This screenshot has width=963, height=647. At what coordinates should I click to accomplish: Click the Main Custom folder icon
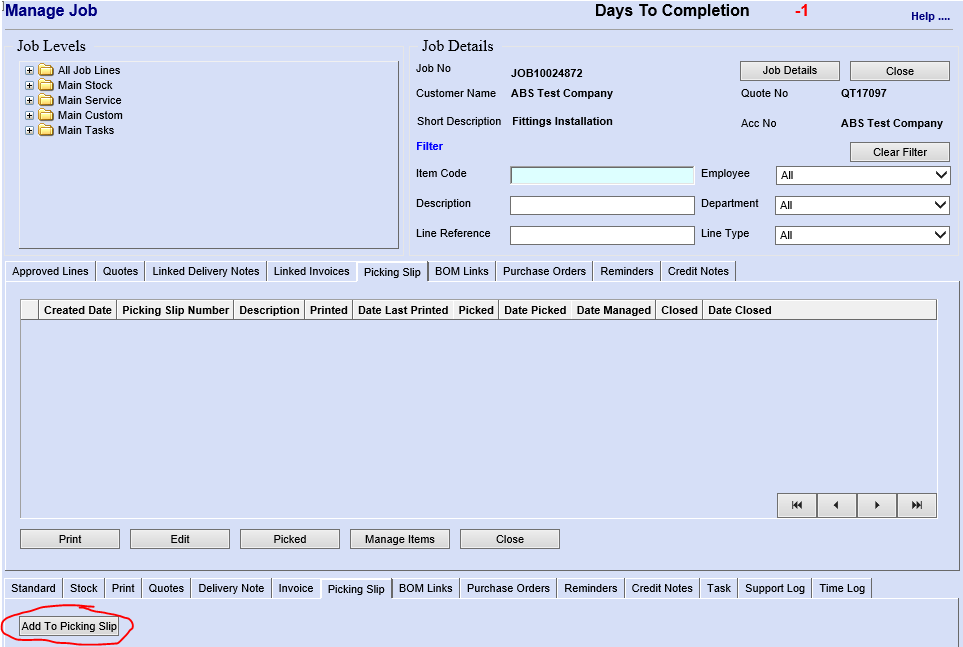click(x=46, y=116)
